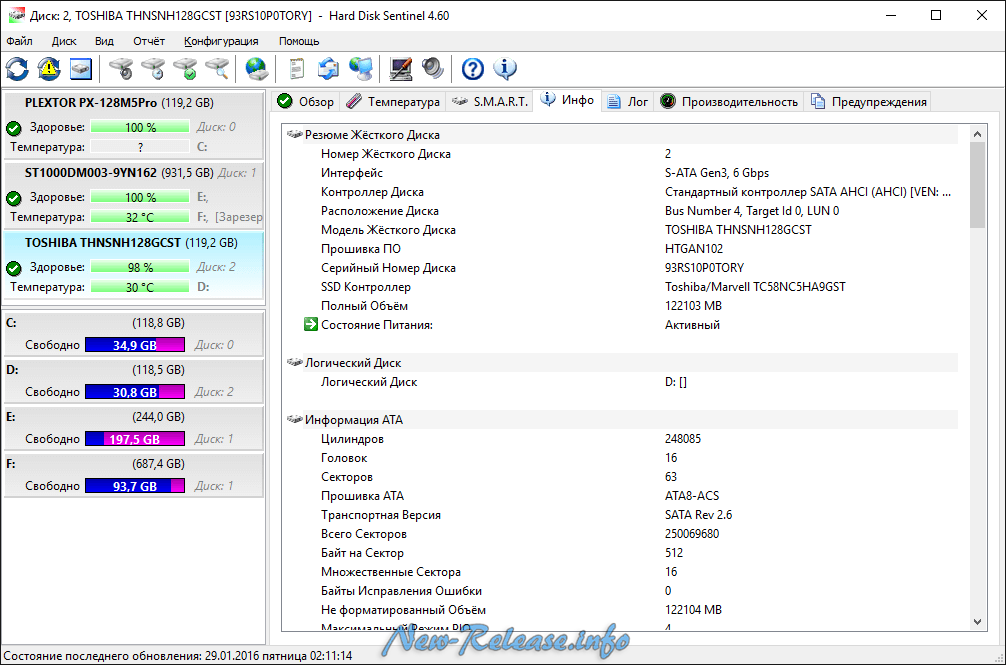Open the Вид menu

(104, 41)
